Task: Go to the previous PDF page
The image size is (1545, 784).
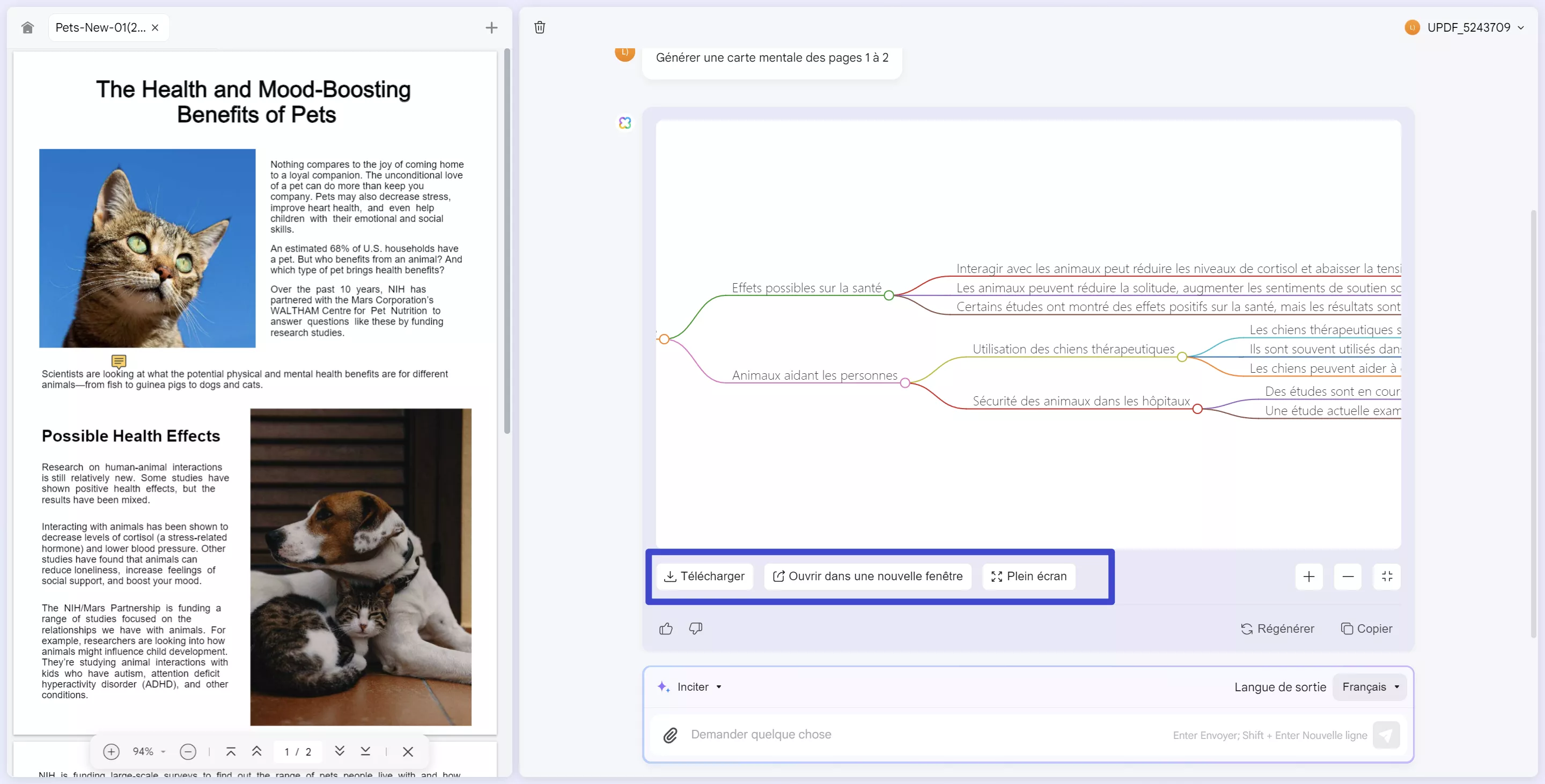Action: (x=257, y=752)
